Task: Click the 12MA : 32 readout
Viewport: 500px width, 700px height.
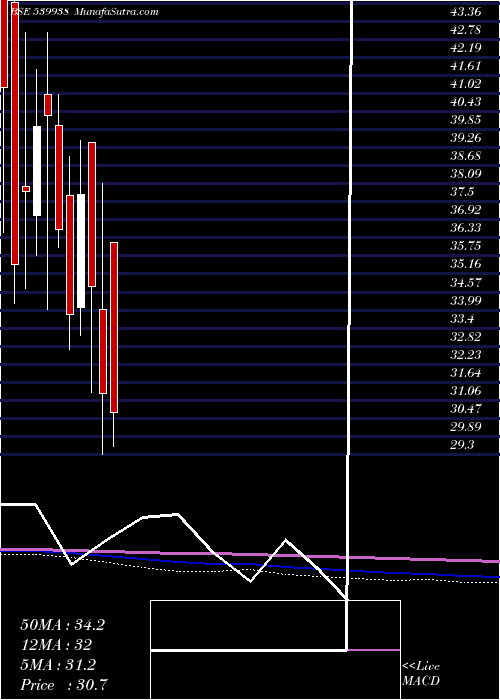Action: [x=56, y=645]
